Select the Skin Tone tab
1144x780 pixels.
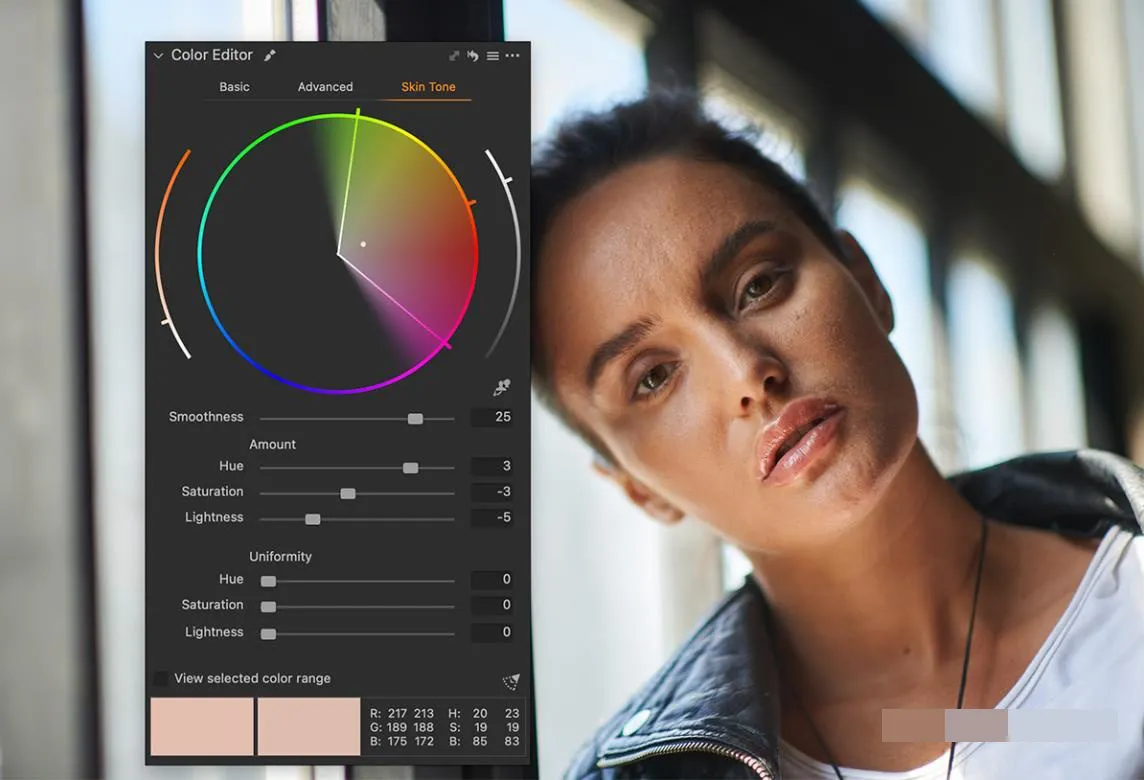pos(428,87)
